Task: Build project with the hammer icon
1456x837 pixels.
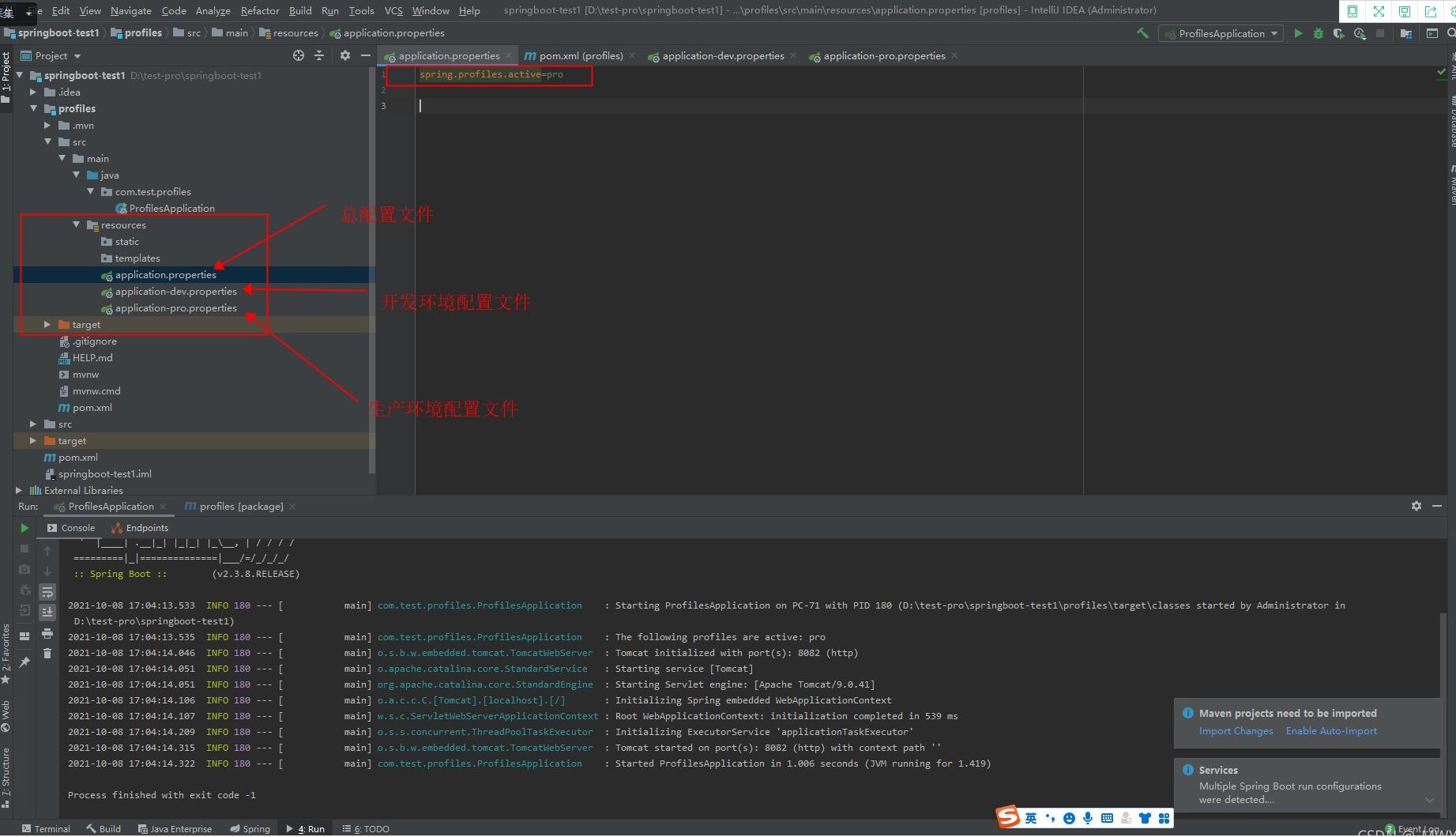Action: [1142, 33]
